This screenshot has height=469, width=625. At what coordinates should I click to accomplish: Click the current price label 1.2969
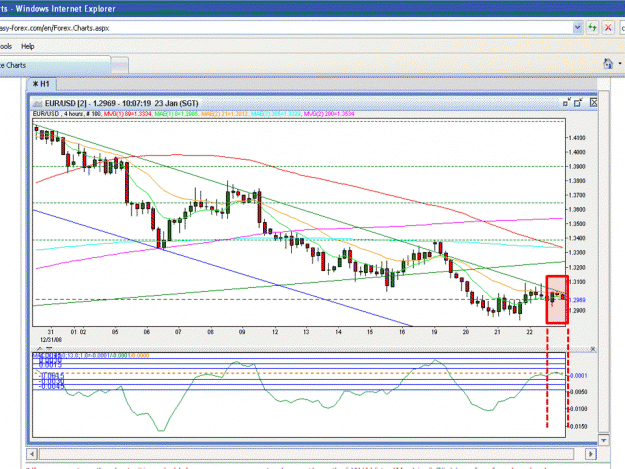[x=577, y=300]
